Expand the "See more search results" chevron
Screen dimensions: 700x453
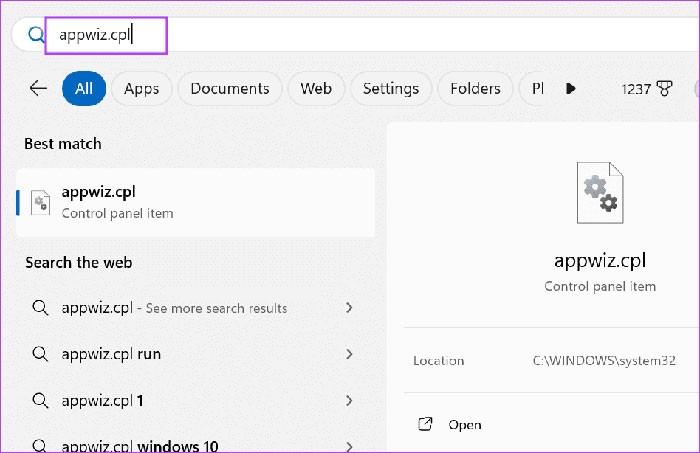click(349, 308)
